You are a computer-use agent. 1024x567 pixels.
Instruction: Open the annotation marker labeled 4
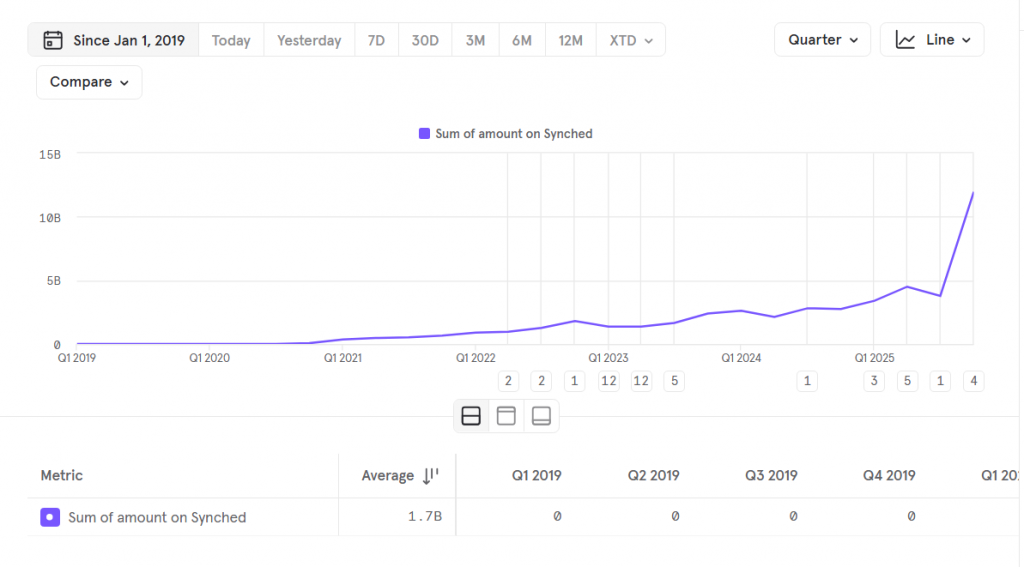[973, 380]
